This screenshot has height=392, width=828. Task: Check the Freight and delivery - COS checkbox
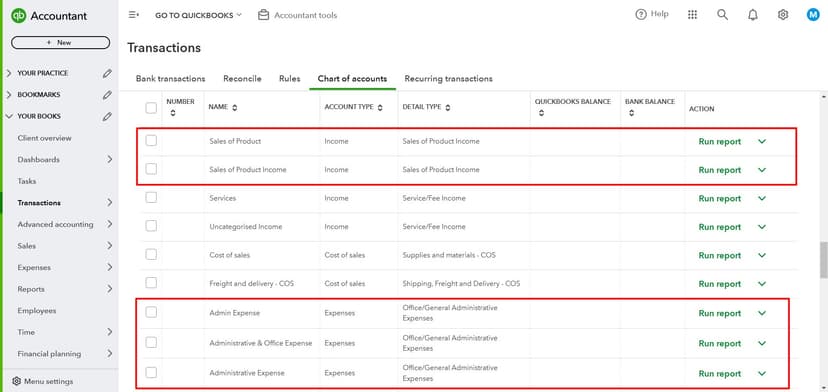coord(151,283)
